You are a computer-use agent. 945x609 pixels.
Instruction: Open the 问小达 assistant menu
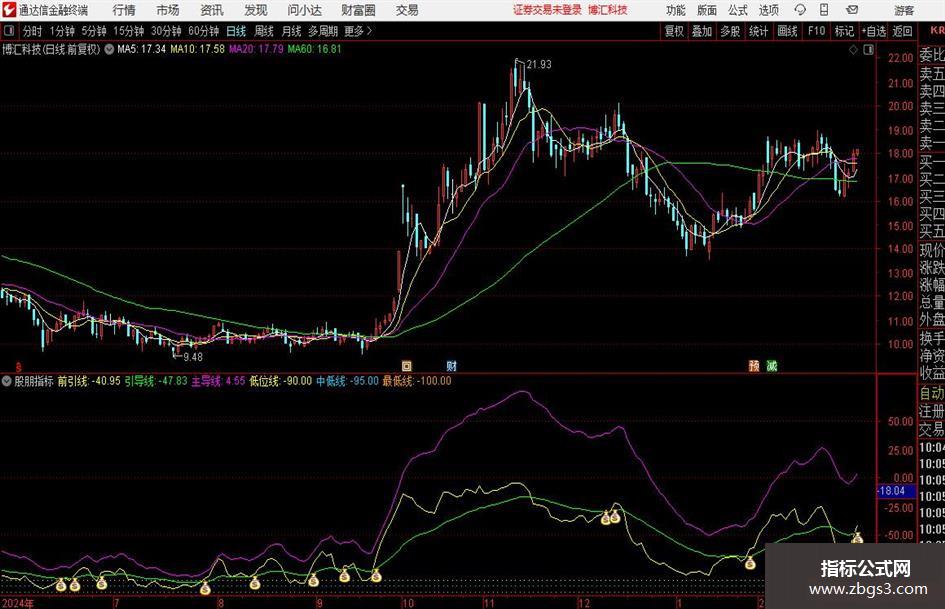304,10
